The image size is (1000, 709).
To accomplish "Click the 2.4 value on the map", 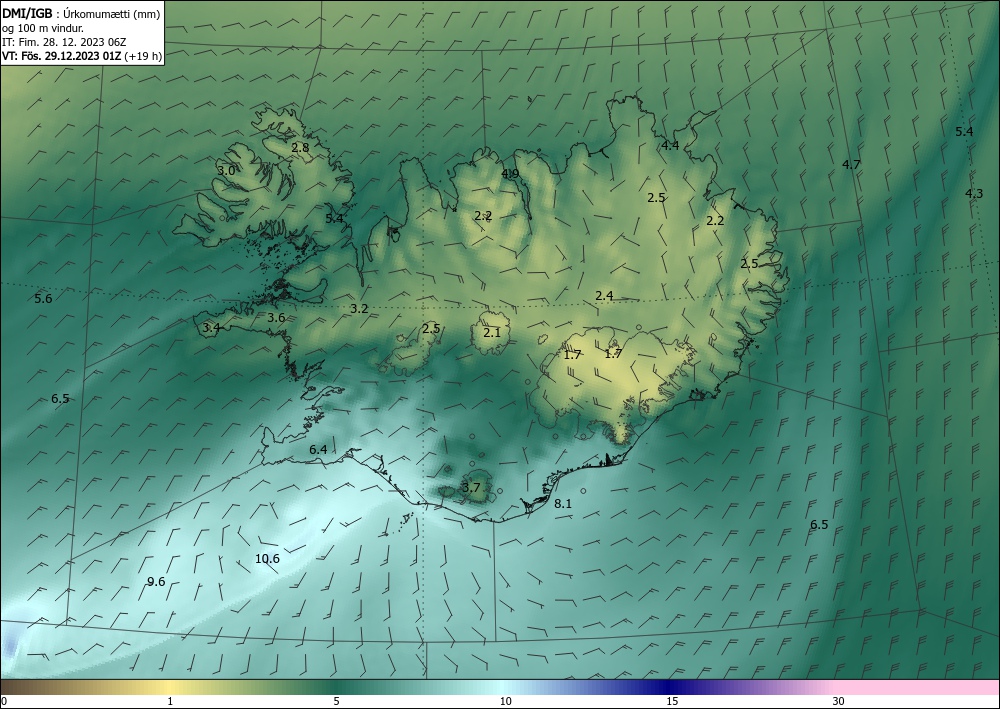I will coord(604,296).
